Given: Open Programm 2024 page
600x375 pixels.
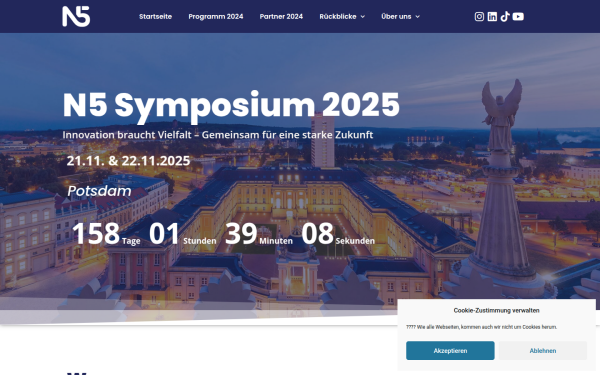Looking at the screenshot, I should tap(216, 16).
